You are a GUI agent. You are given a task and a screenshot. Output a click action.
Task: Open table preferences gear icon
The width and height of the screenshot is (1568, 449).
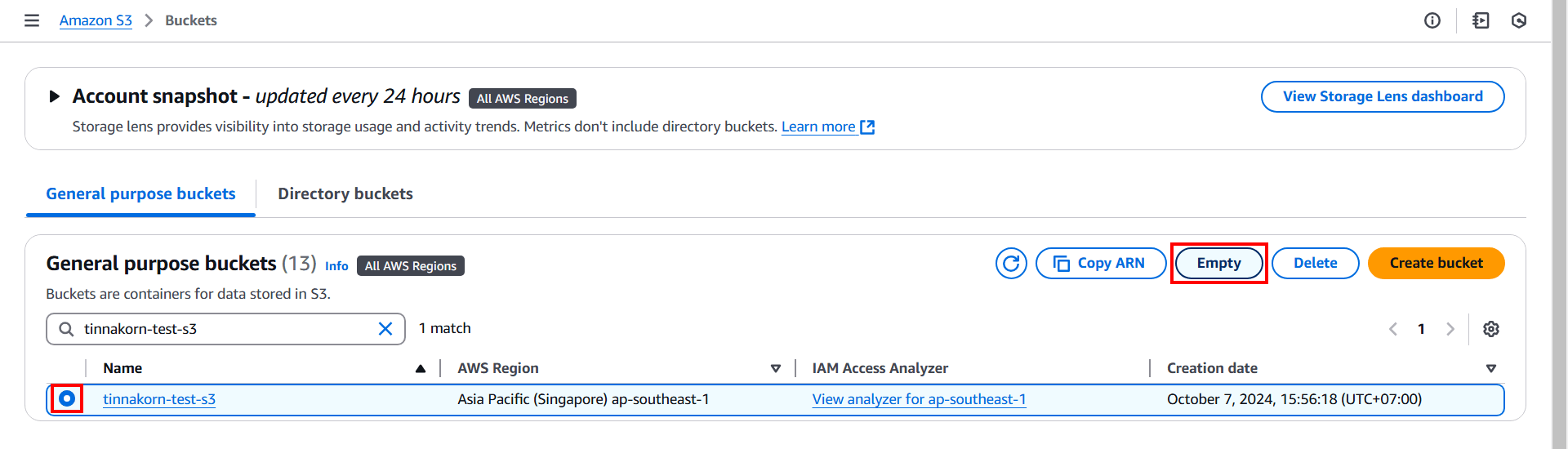click(1491, 329)
